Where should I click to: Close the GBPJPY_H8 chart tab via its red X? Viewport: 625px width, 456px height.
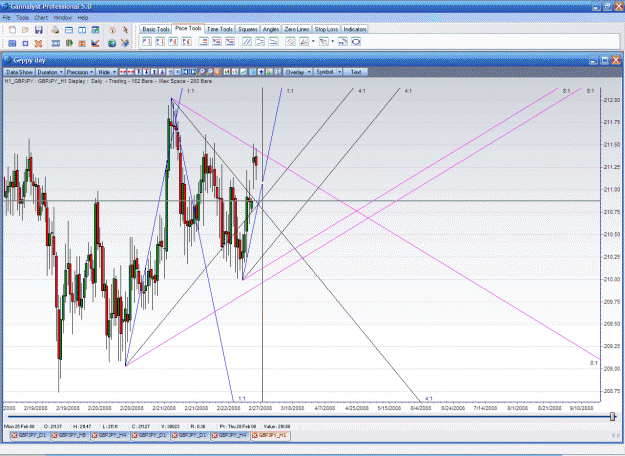pos(55,436)
